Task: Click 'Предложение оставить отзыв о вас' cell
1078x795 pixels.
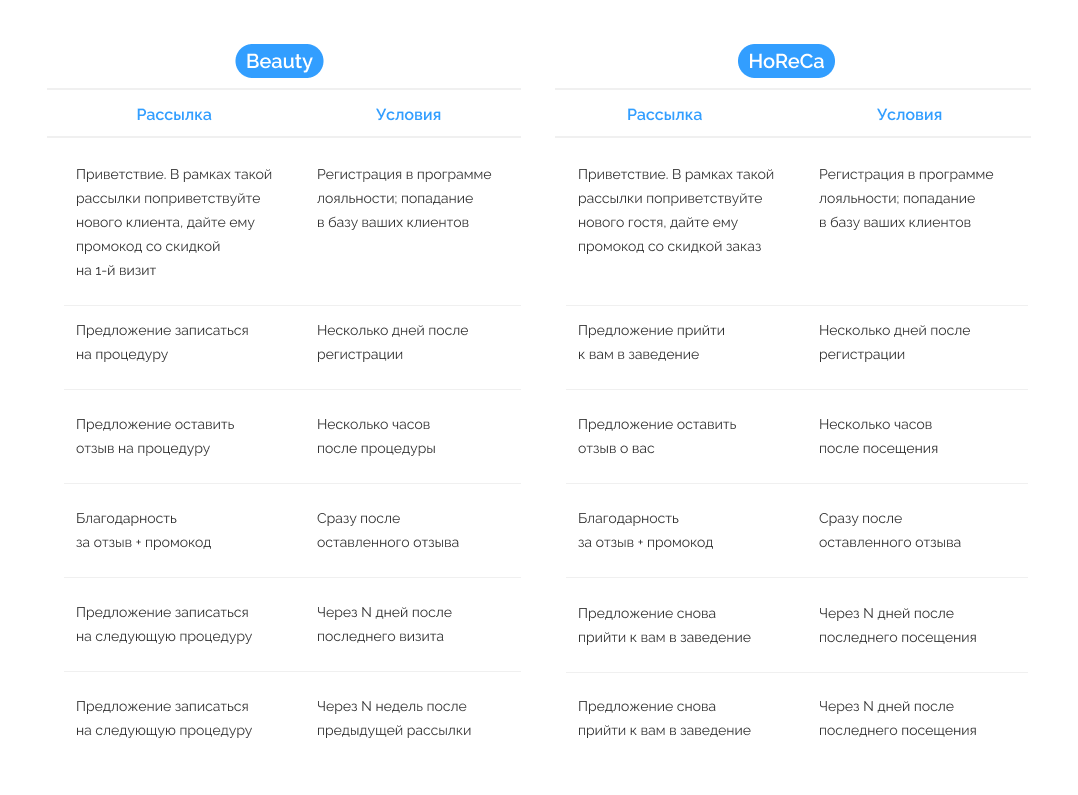Action: pyautogui.click(x=657, y=436)
